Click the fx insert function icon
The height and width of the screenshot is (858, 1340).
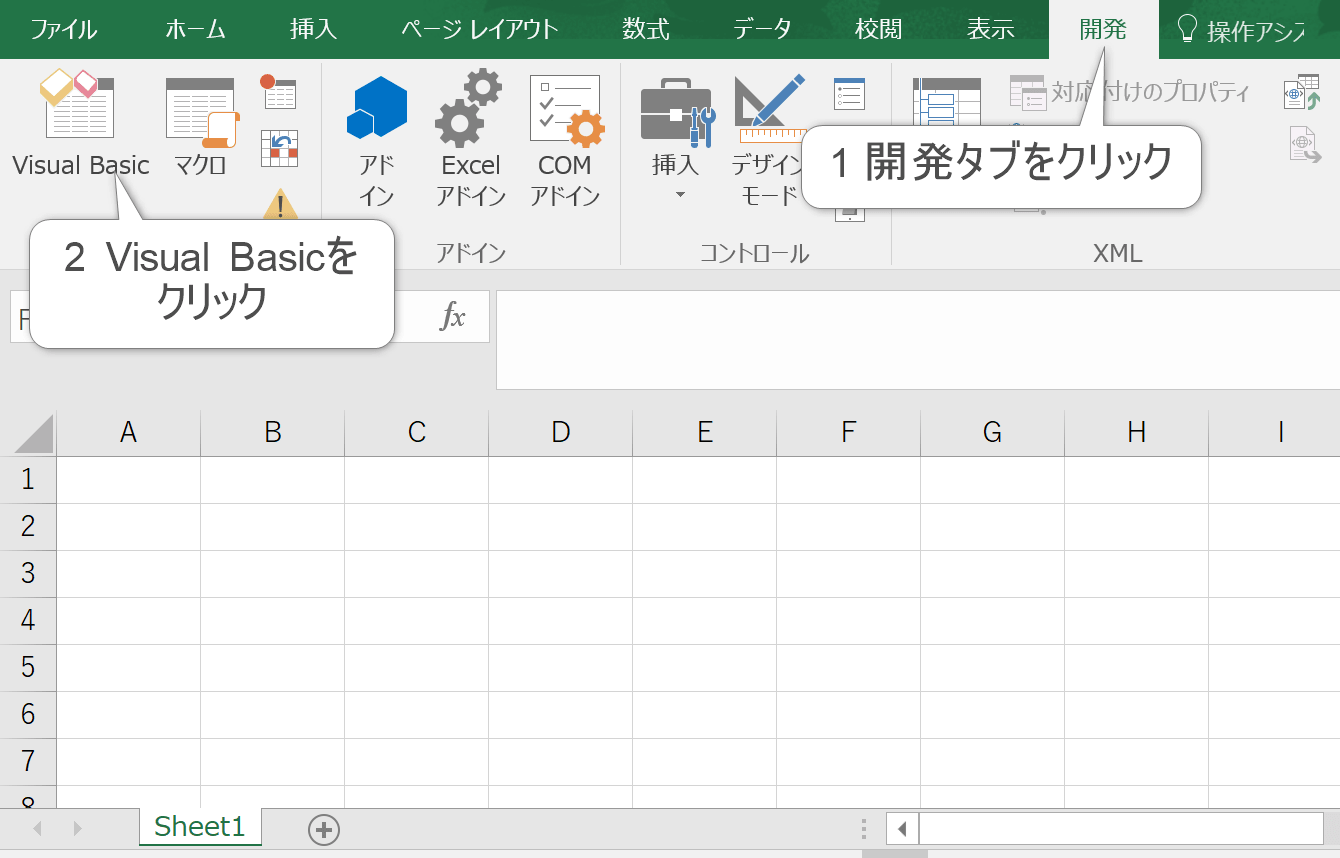click(x=453, y=317)
